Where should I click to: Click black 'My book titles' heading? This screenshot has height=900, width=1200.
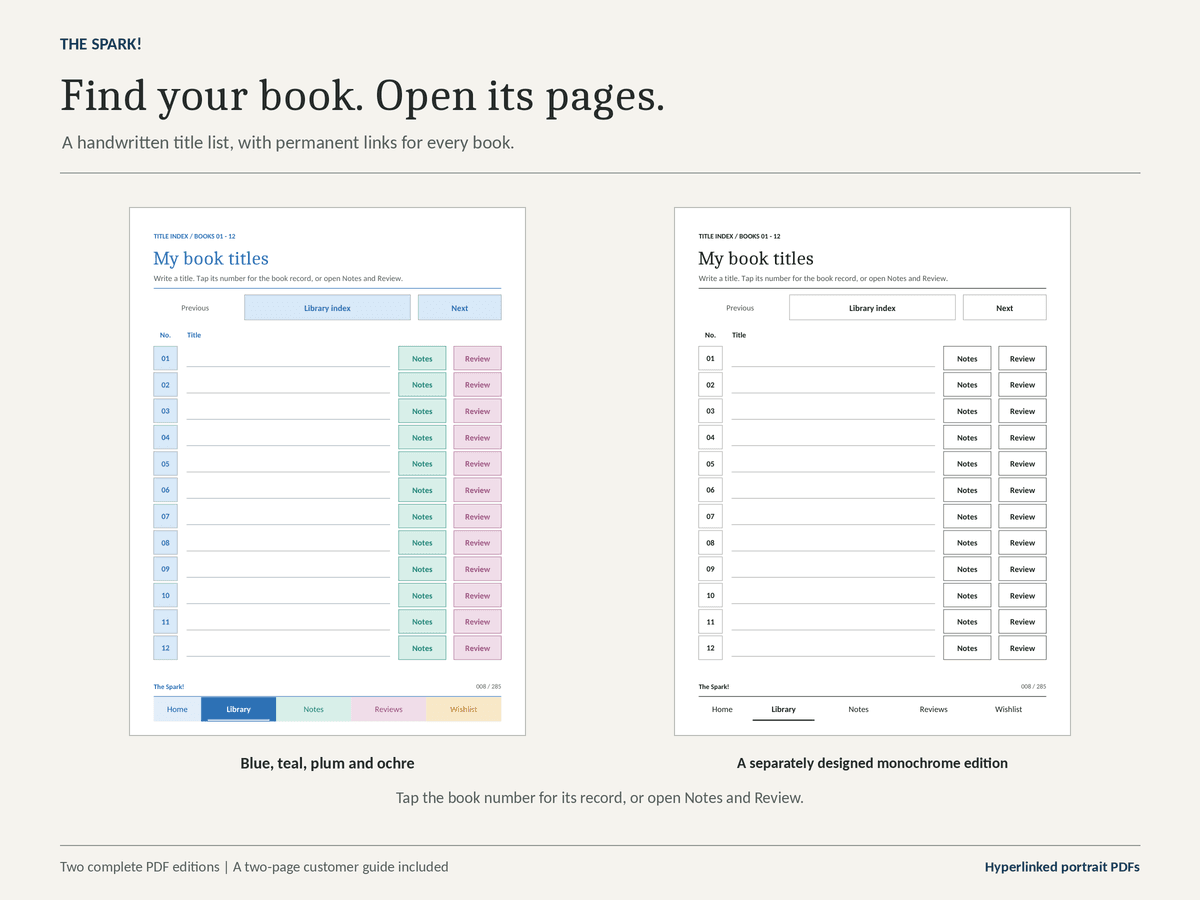click(756, 258)
